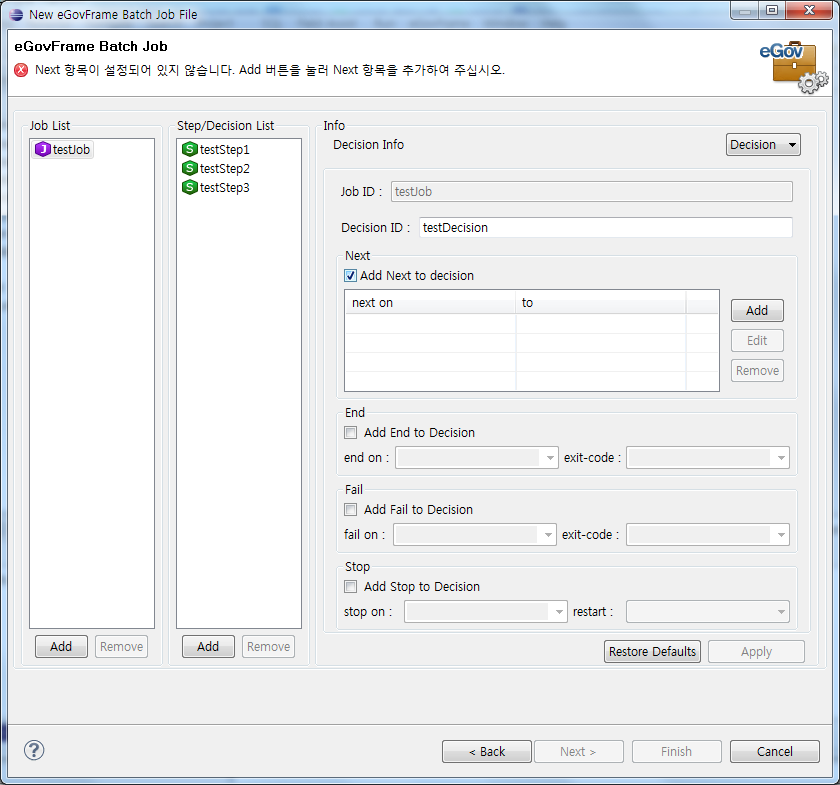Click the Next > wizard button

(579, 752)
